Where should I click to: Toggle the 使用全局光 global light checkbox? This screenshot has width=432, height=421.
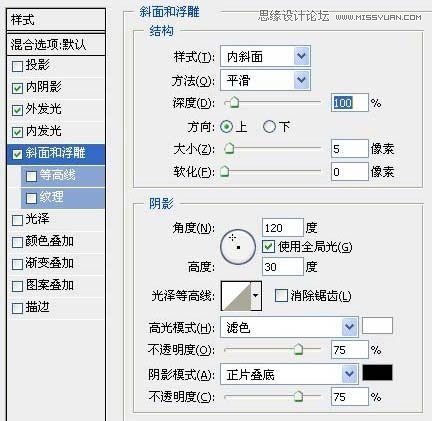pos(268,247)
